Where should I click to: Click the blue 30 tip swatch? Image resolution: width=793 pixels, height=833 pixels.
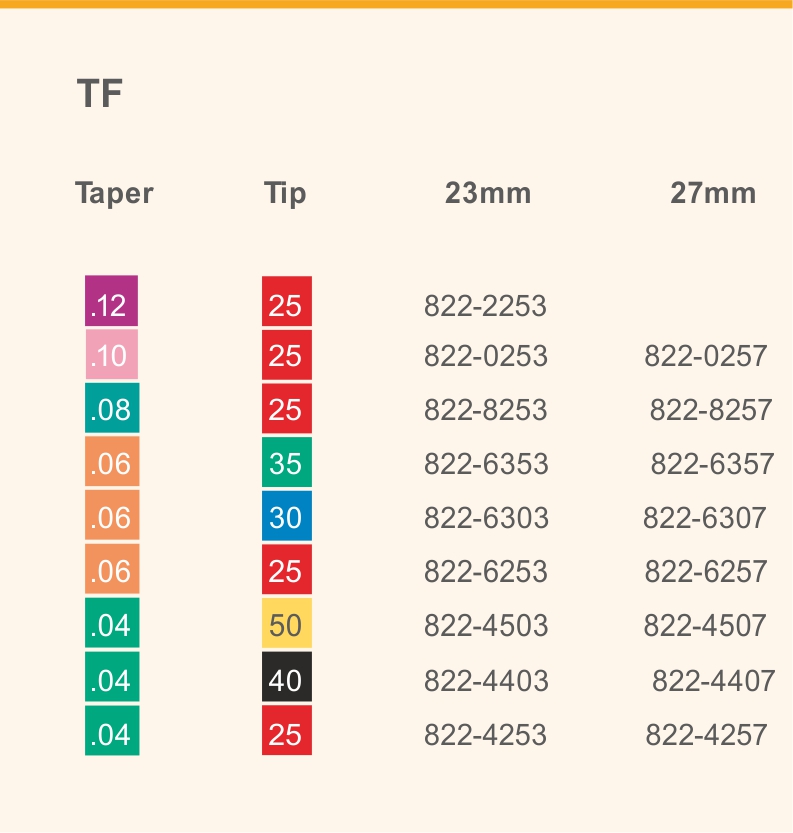click(287, 516)
